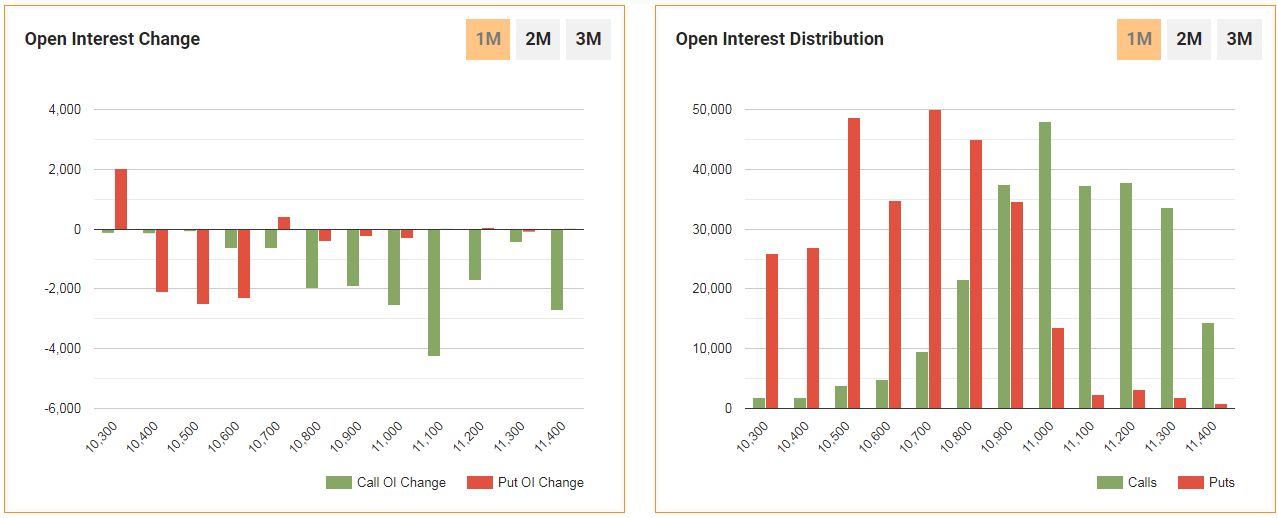This screenshot has width=1278, height=518.
Task: Switch Open Interest Change to 2M
Action: pos(538,39)
